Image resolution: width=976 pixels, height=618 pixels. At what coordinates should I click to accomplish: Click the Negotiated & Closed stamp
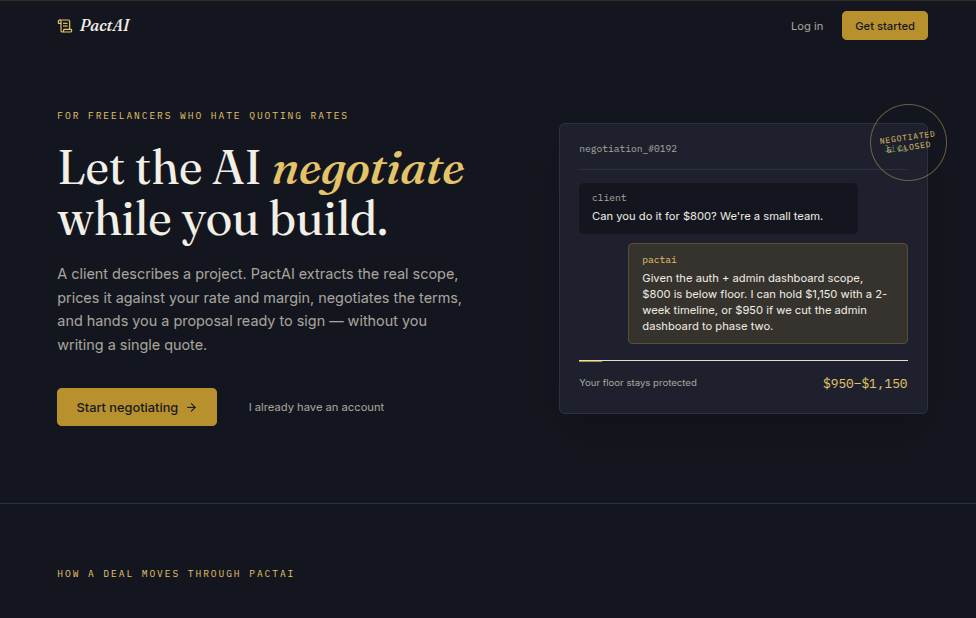coord(908,143)
